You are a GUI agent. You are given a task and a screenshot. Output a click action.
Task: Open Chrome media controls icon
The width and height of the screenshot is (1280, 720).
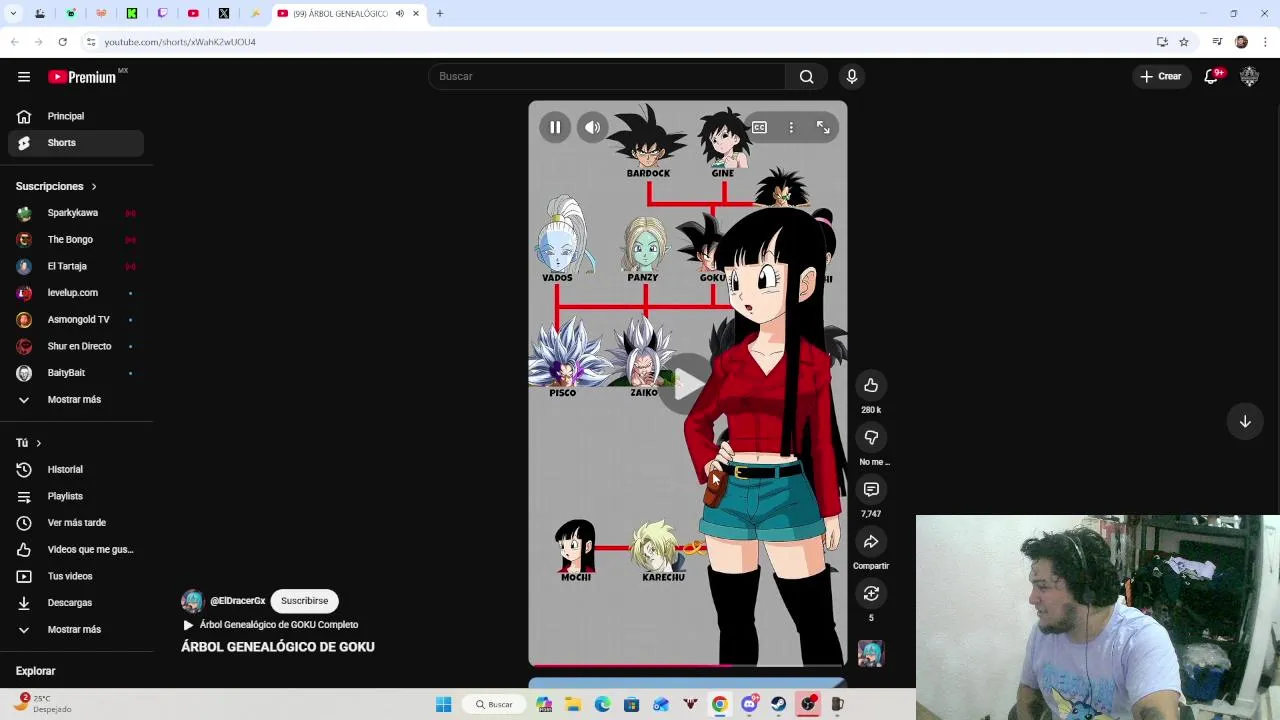tap(1217, 42)
